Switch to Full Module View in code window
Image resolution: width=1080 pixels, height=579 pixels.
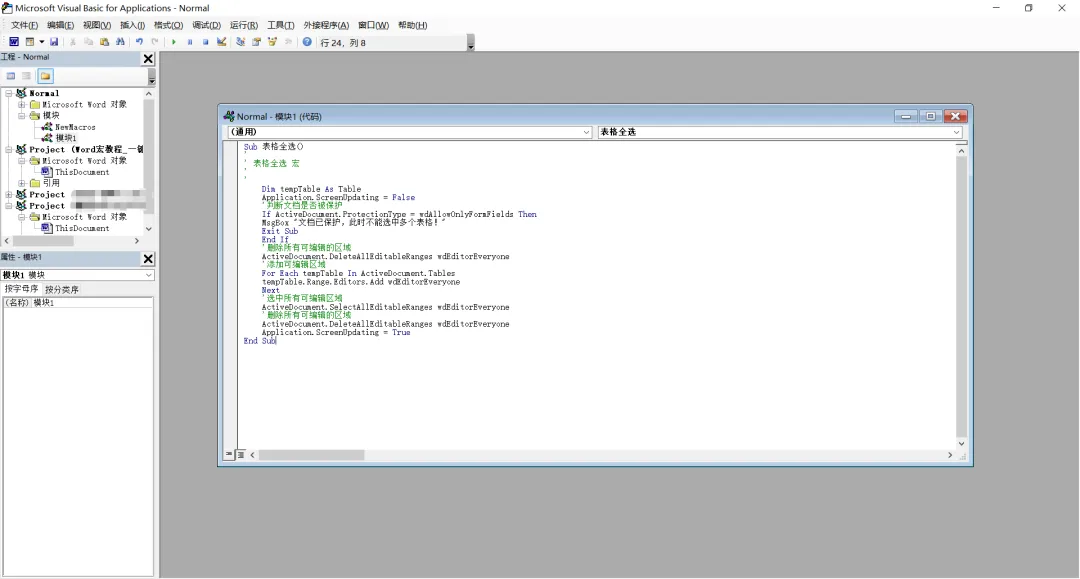(240, 454)
